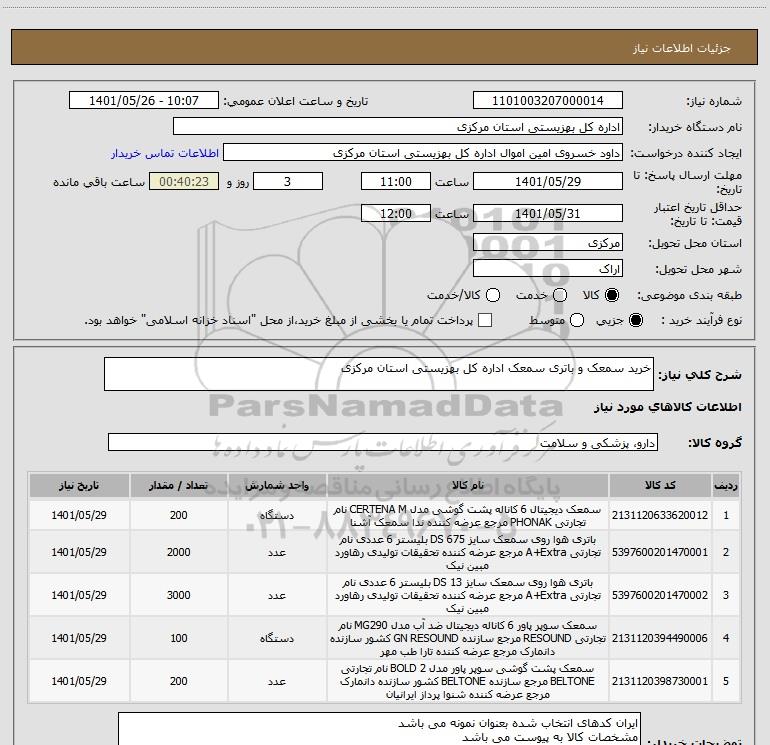Image resolution: width=770 pixels, height=745 pixels.
Task: Click the deadline time 11:00 field
Action: 396,182
